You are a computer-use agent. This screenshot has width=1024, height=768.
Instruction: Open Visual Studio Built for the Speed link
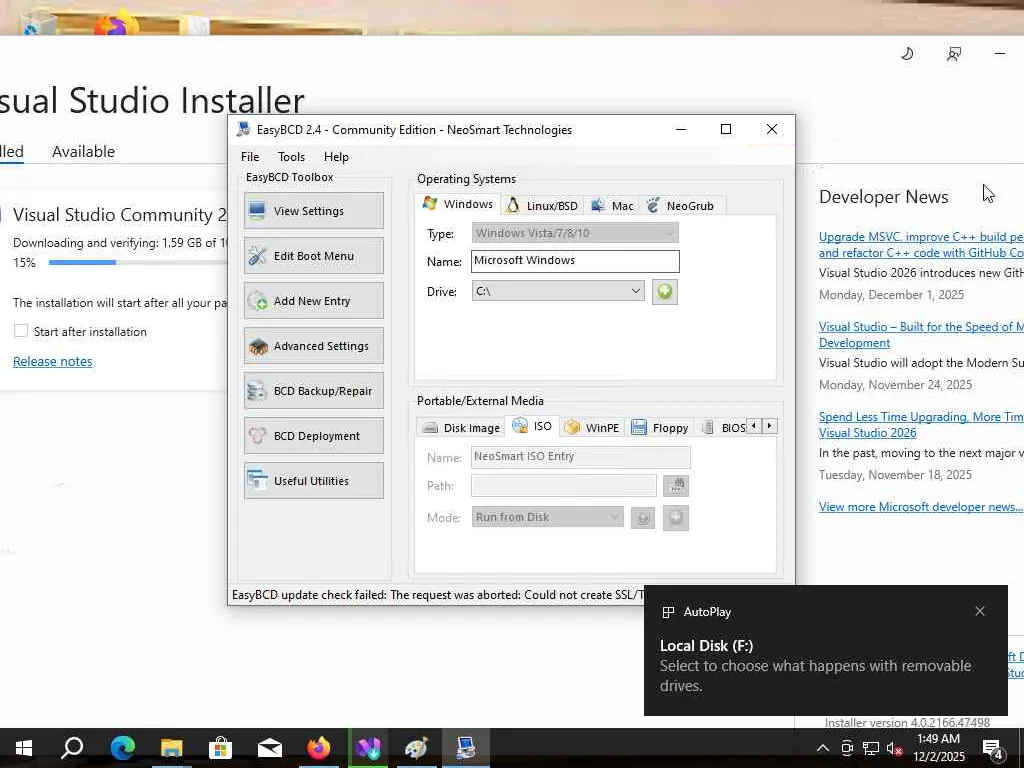tap(921, 335)
